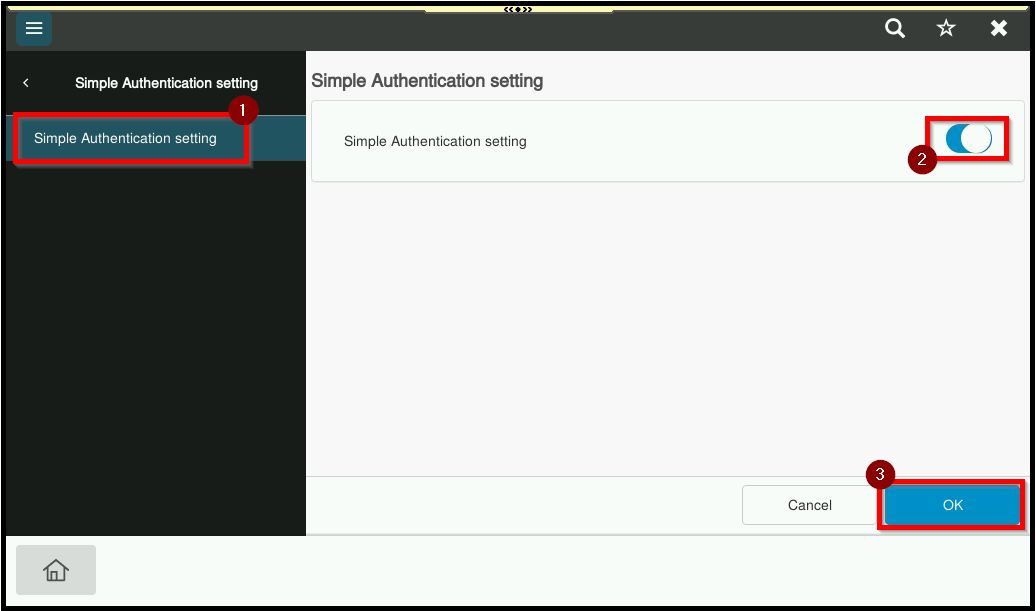Image resolution: width=1036 pixels, height=611 pixels.
Task: Open the hamburger menu in the top bar
Action: point(33,29)
